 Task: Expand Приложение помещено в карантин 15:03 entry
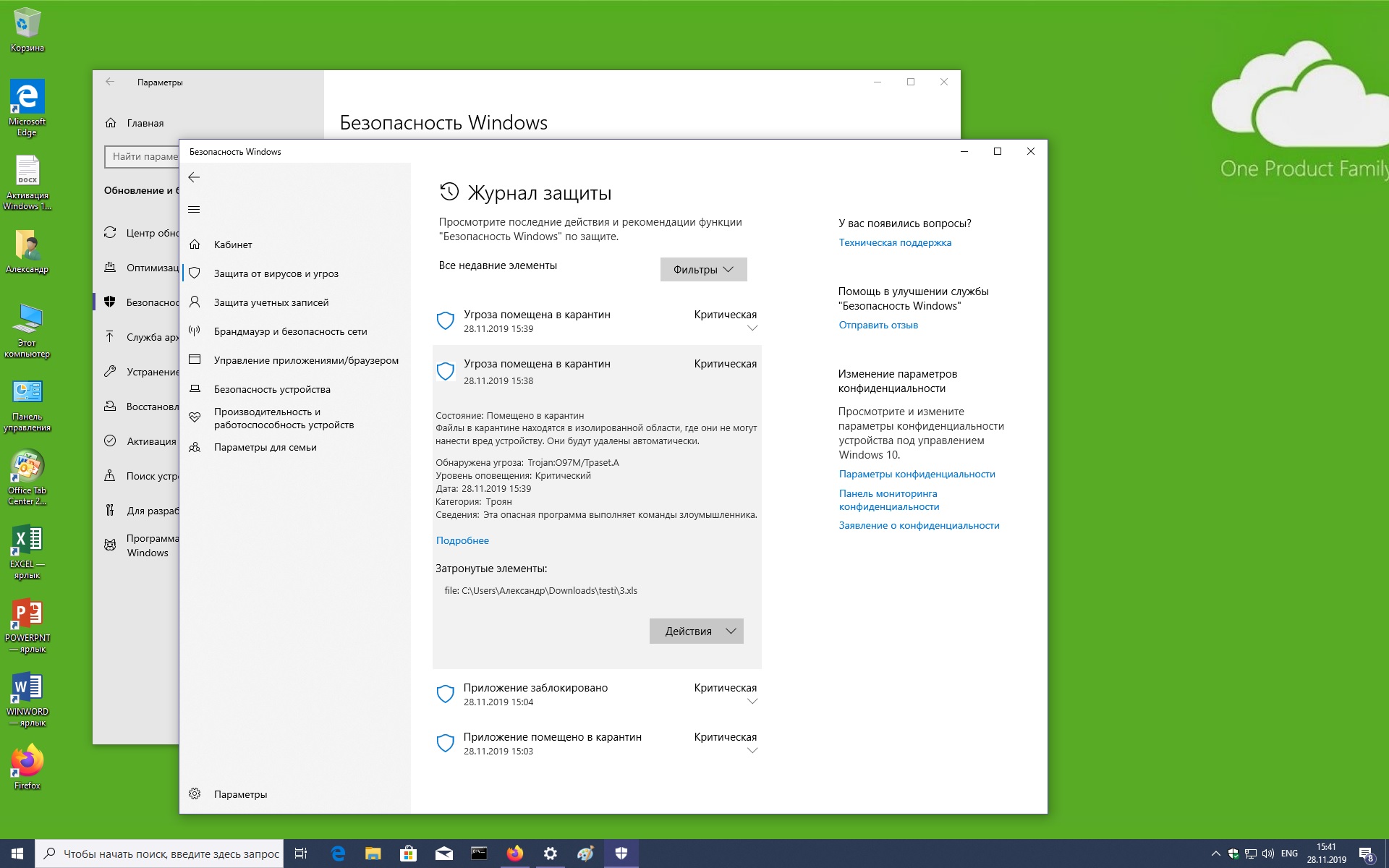(x=752, y=751)
